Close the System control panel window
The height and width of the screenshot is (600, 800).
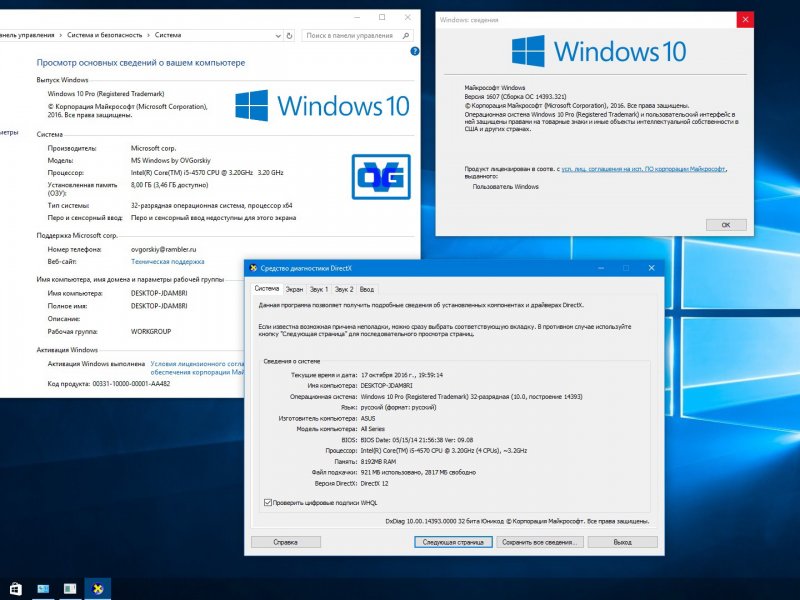(x=407, y=17)
